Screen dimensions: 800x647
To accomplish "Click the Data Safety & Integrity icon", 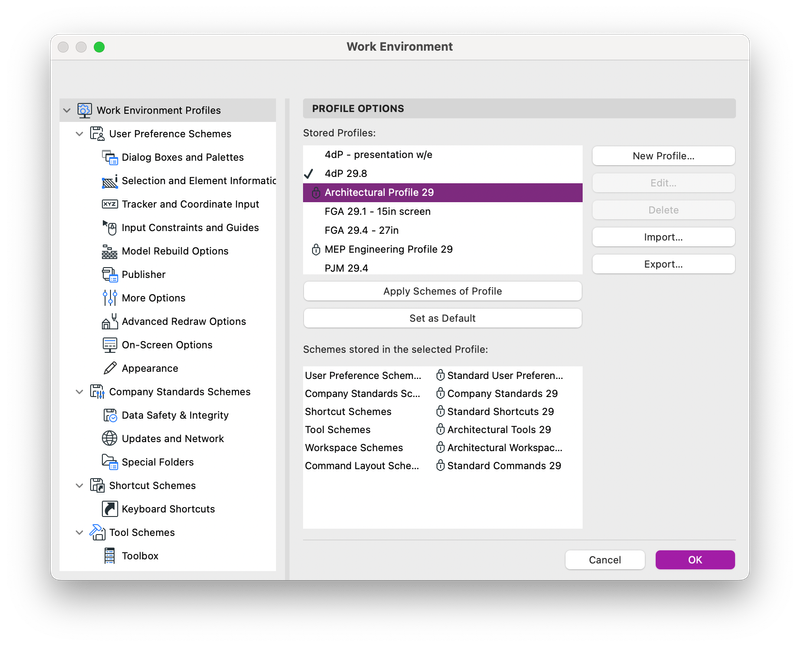I will click(110, 415).
